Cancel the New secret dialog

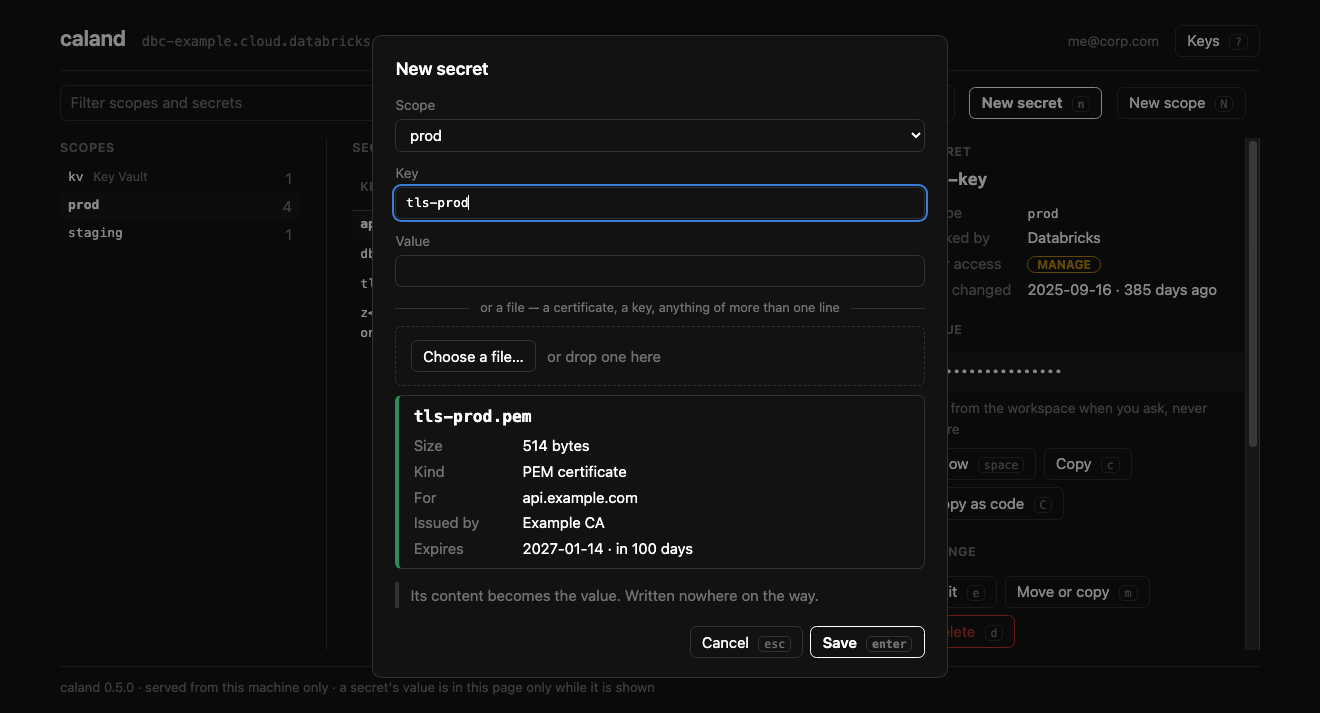(746, 643)
